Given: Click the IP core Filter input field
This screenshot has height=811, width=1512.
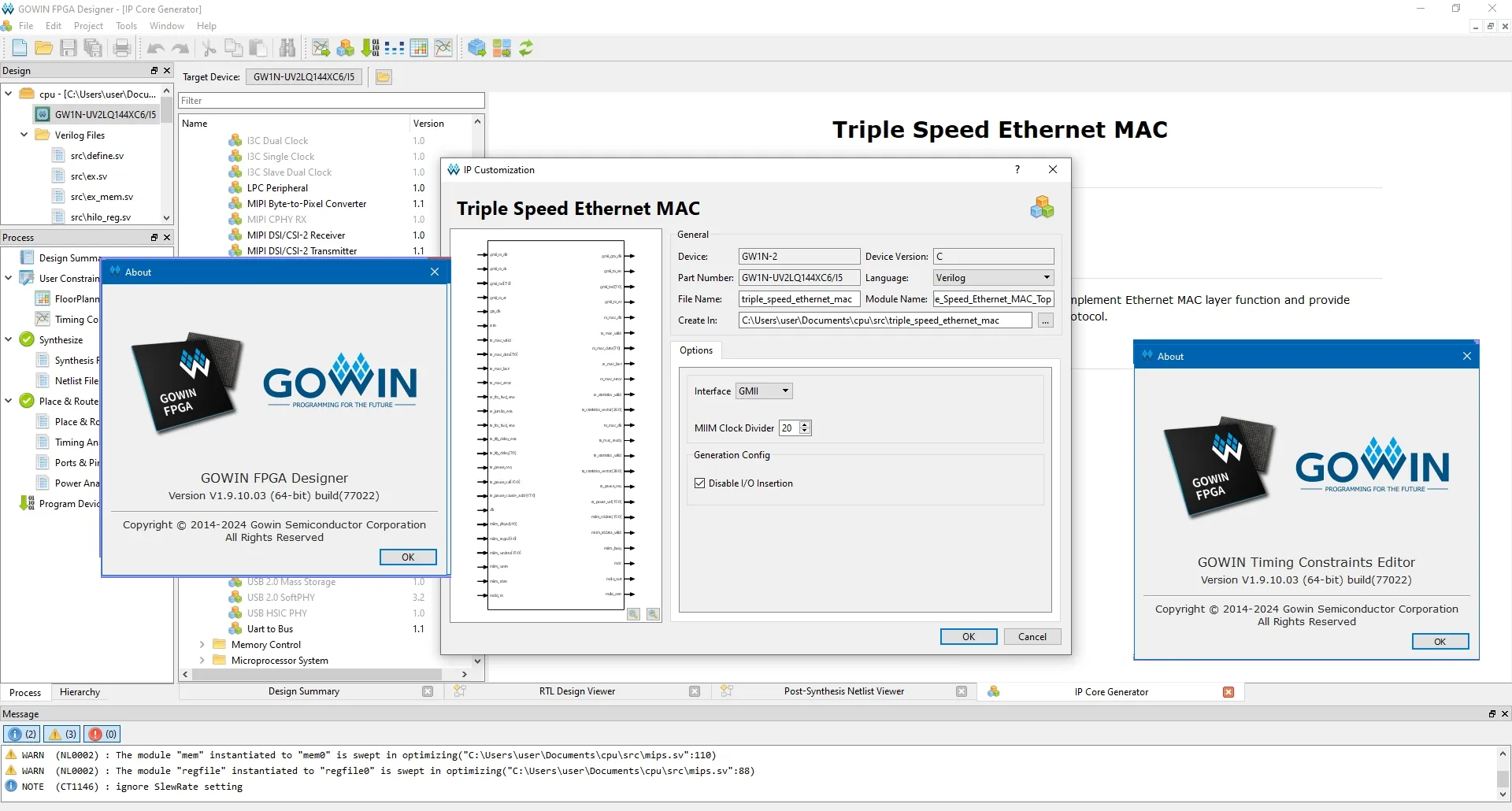Looking at the screenshot, I should (x=332, y=101).
